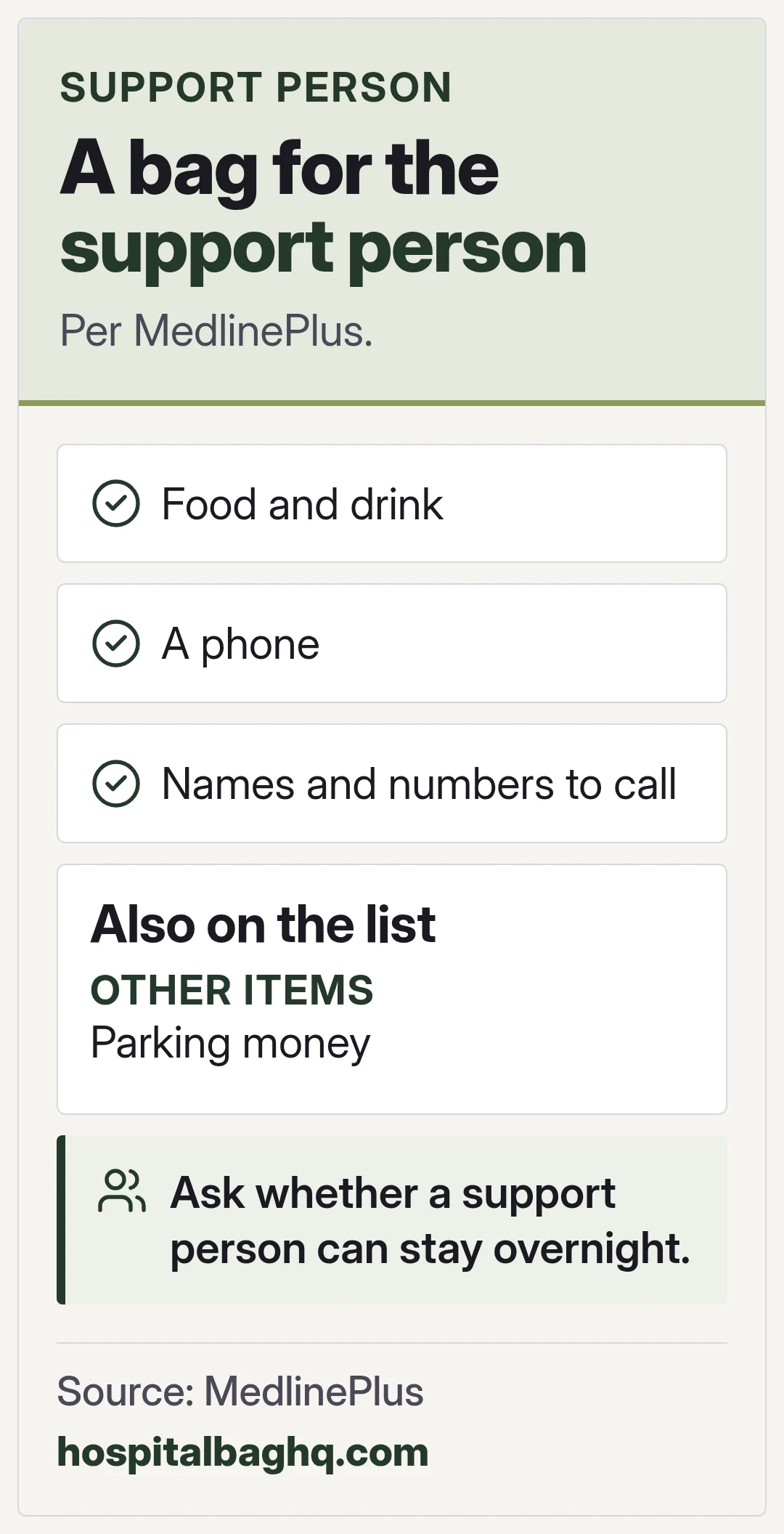
Task: Select the Food and drink item card
Action: pyautogui.click(x=392, y=503)
